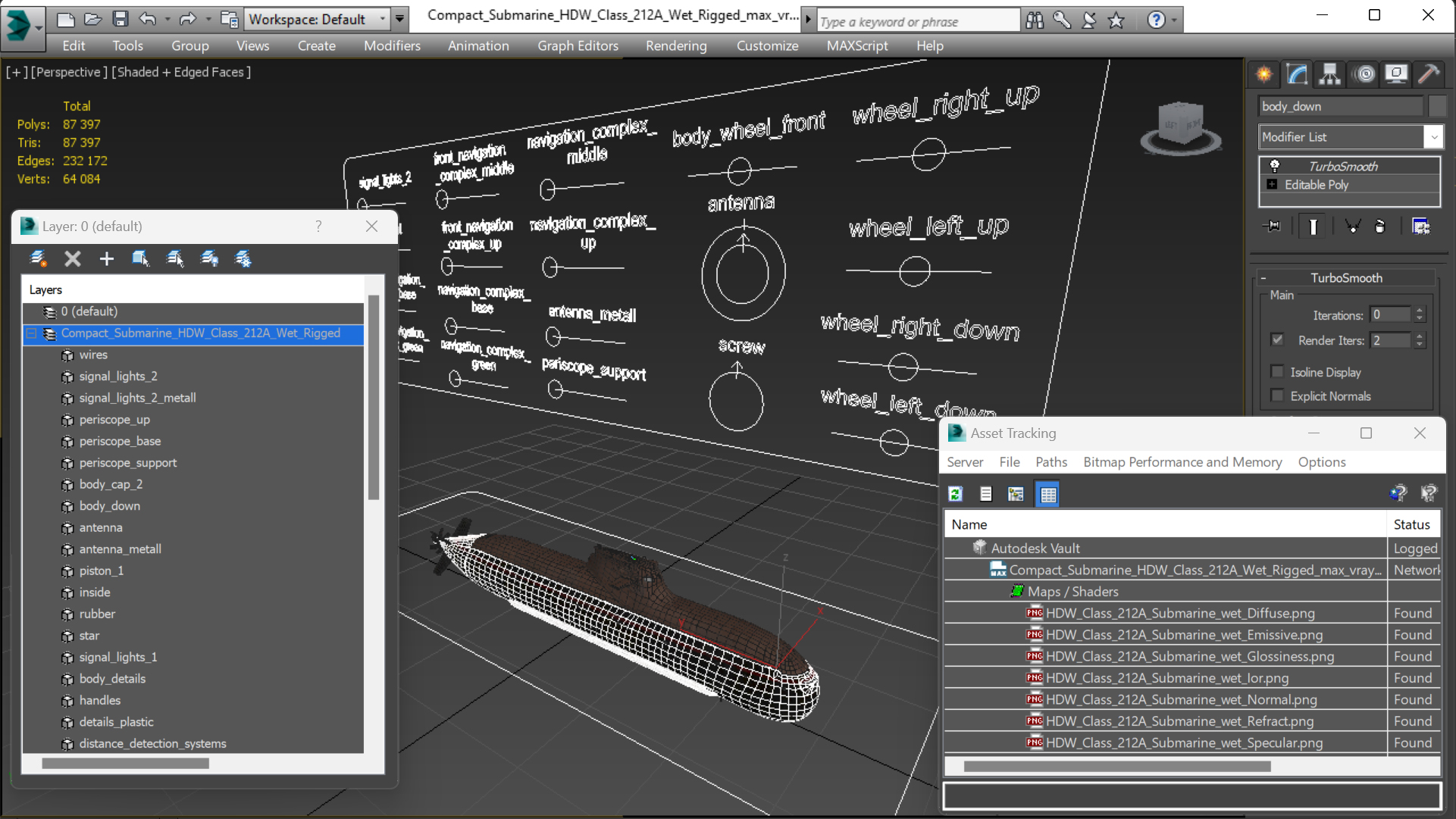Click Configure Modifier Sets icon

tap(1420, 227)
